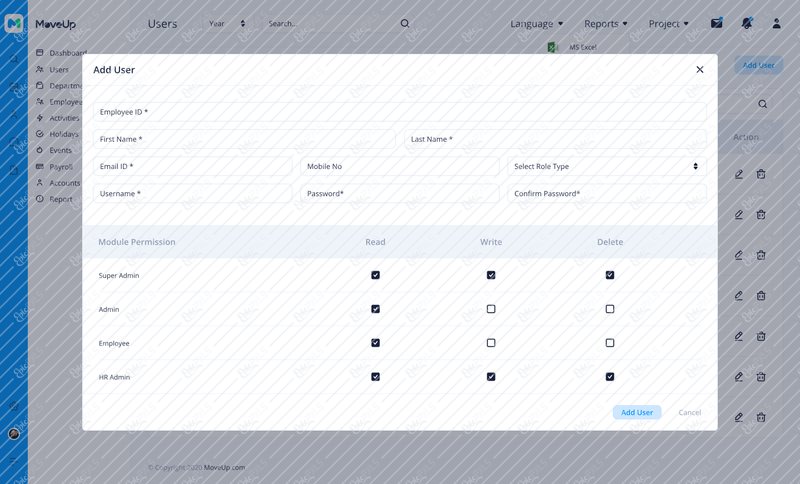The image size is (800, 484).
Task: Open the Select Role Type dropdown
Action: click(607, 166)
